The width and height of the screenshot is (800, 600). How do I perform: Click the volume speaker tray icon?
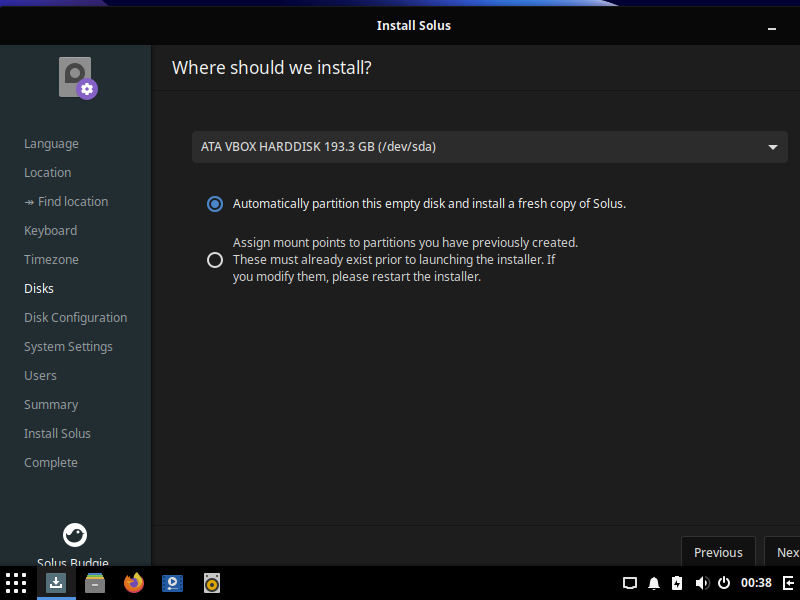point(702,583)
